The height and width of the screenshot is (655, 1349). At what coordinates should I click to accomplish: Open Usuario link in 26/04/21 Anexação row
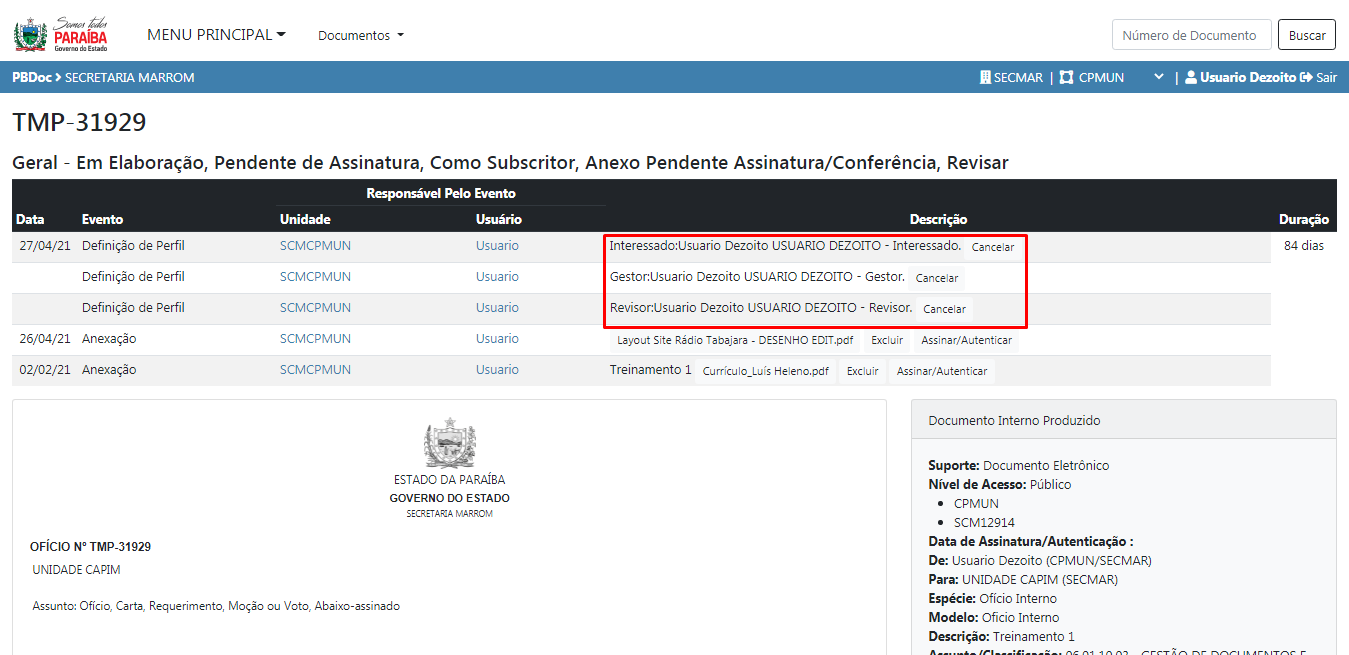point(497,339)
